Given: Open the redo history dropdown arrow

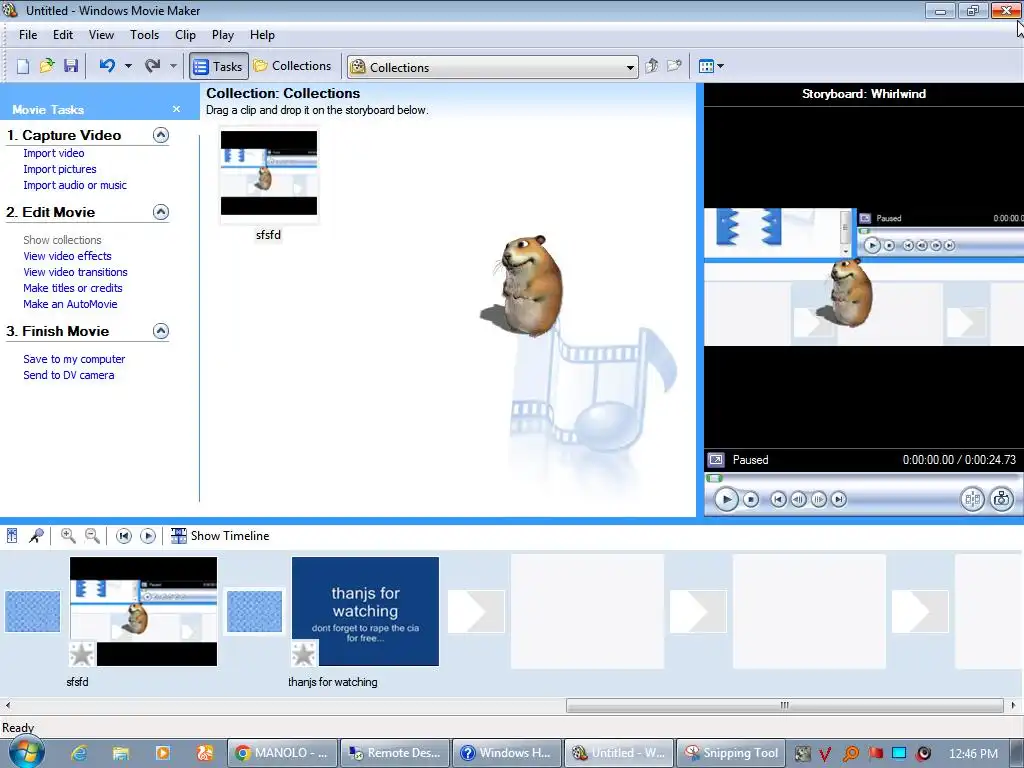Looking at the screenshot, I should [173, 66].
